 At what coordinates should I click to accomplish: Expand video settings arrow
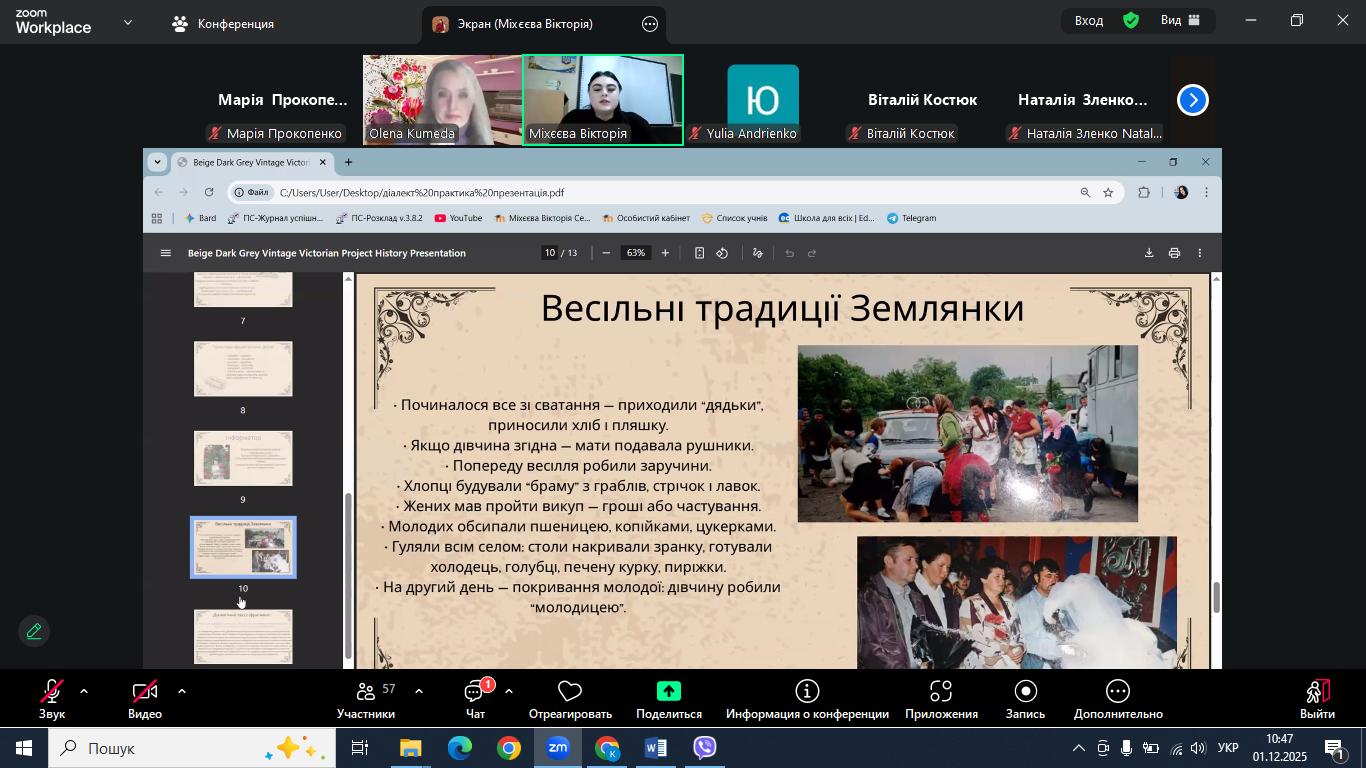[x=182, y=691]
